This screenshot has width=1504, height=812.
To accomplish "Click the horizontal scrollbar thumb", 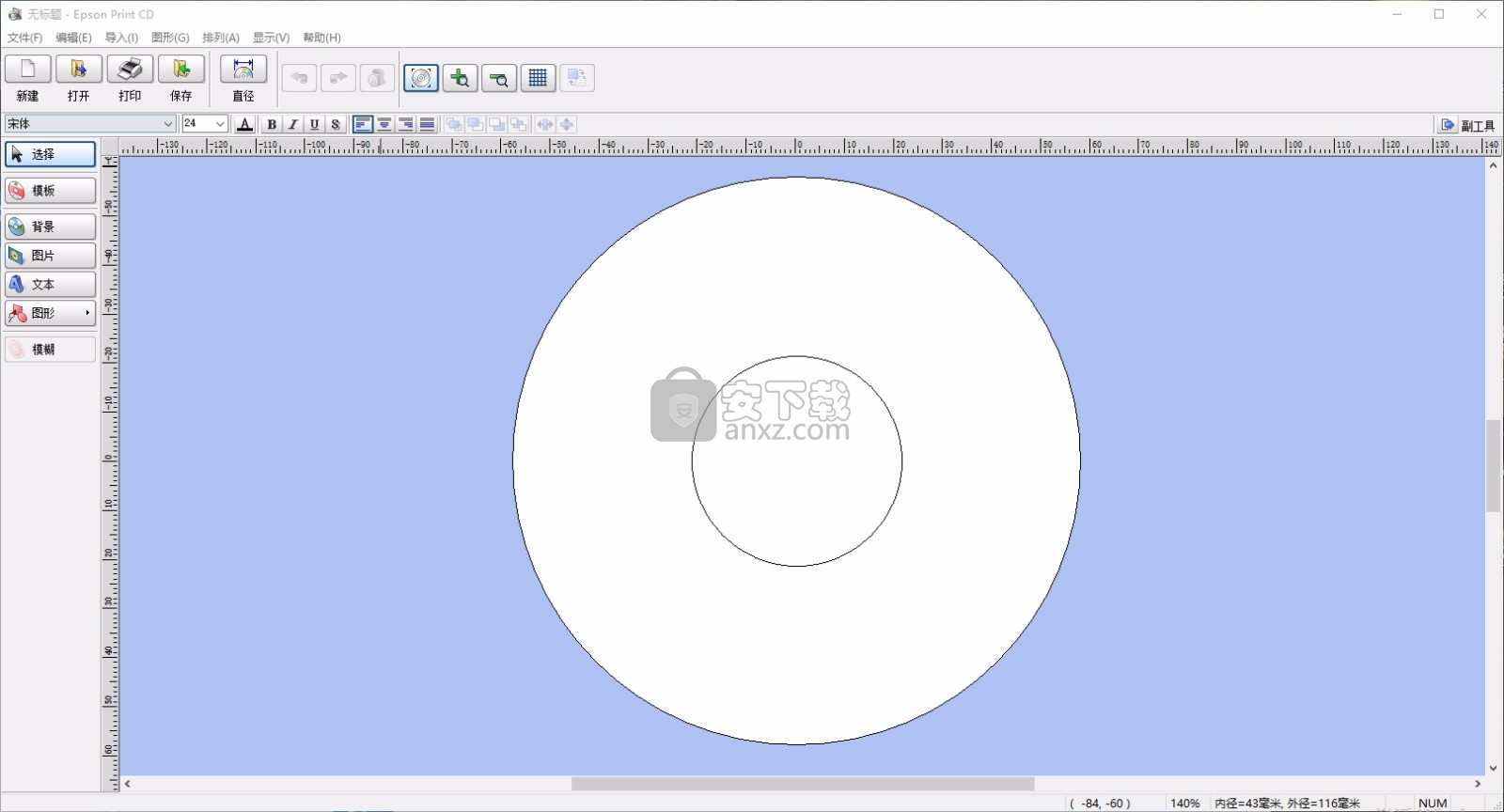I will click(x=803, y=784).
